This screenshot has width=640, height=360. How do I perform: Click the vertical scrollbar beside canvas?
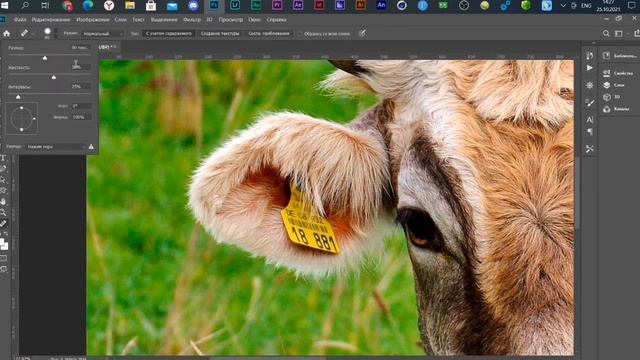click(x=578, y=192)
